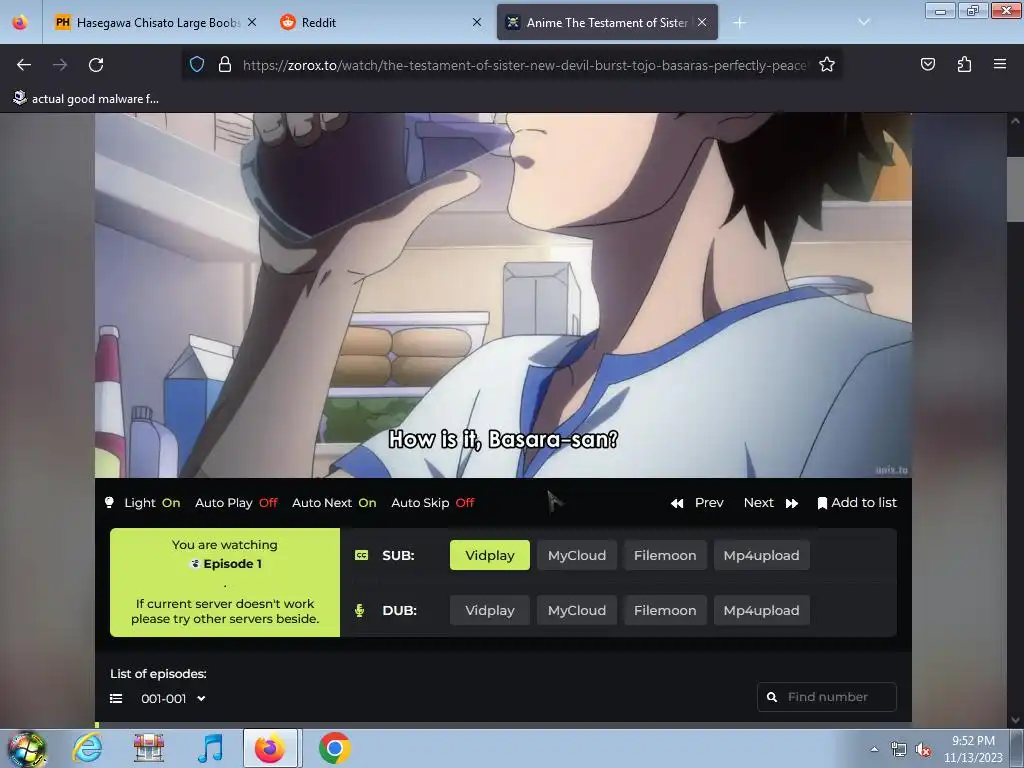
Task: Select SUB Mp4upload server
Action: pyautogui.click(x=761, y=555)
